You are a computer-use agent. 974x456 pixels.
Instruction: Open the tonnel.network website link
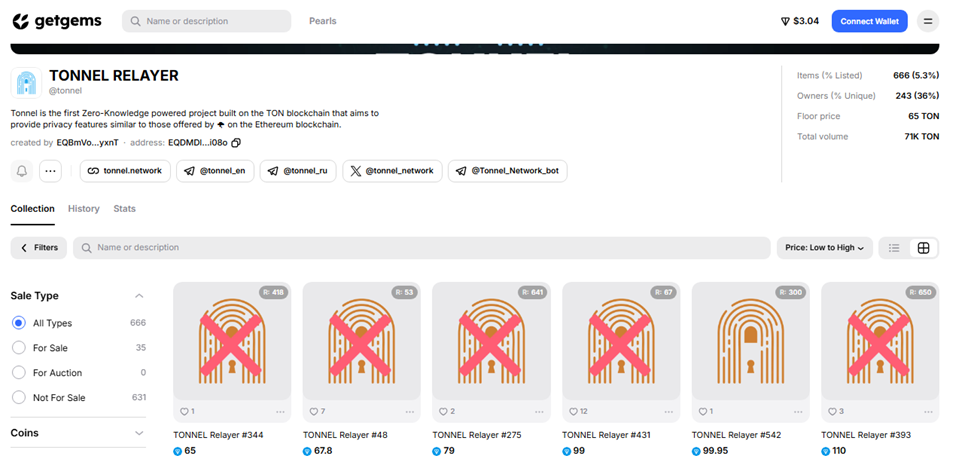pos(125,171)
